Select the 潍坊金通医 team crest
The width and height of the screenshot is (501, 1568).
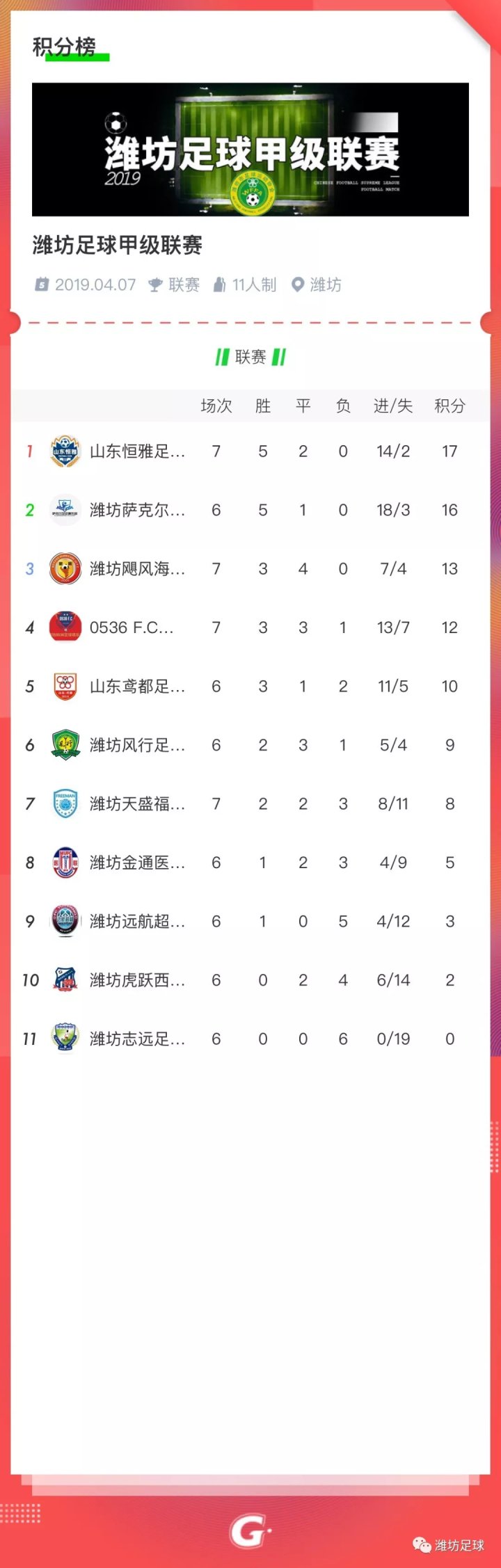65,863
